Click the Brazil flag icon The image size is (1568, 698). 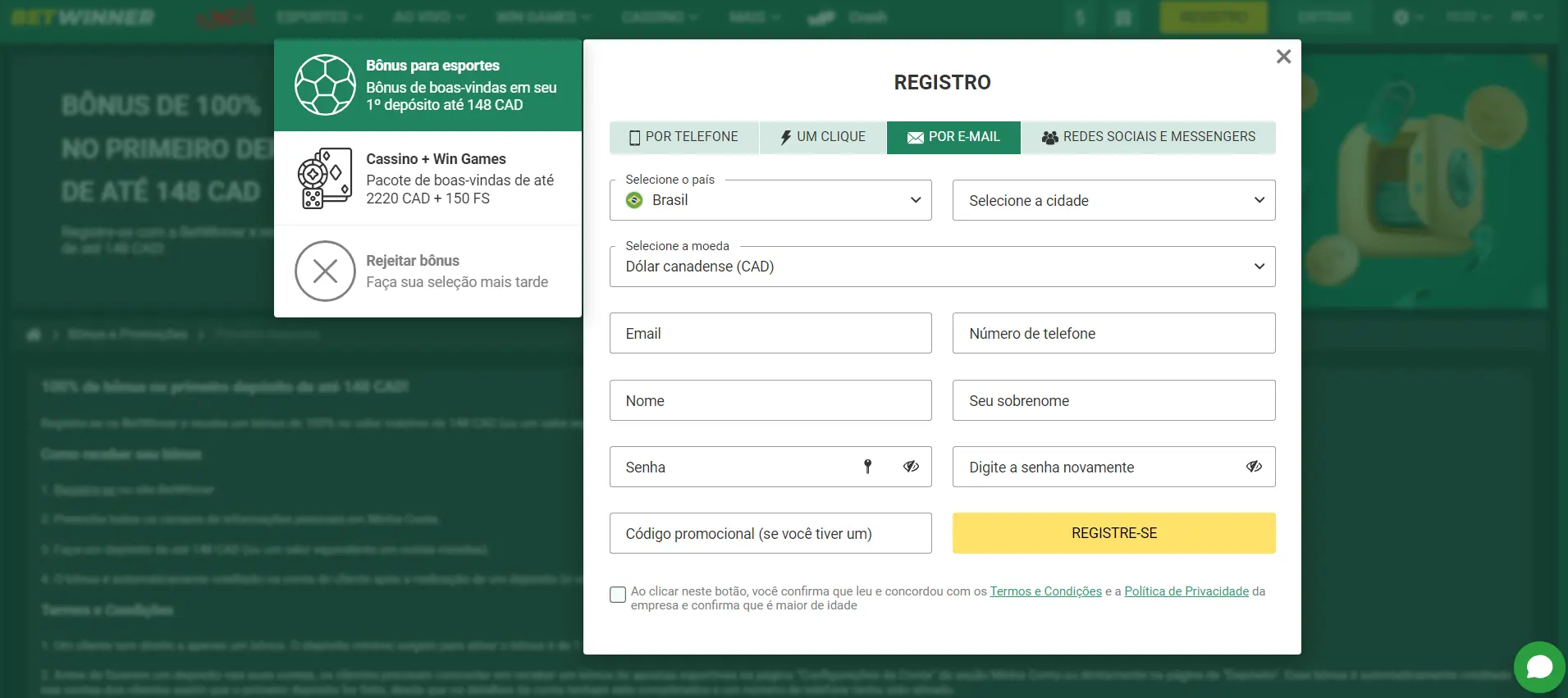634,200
